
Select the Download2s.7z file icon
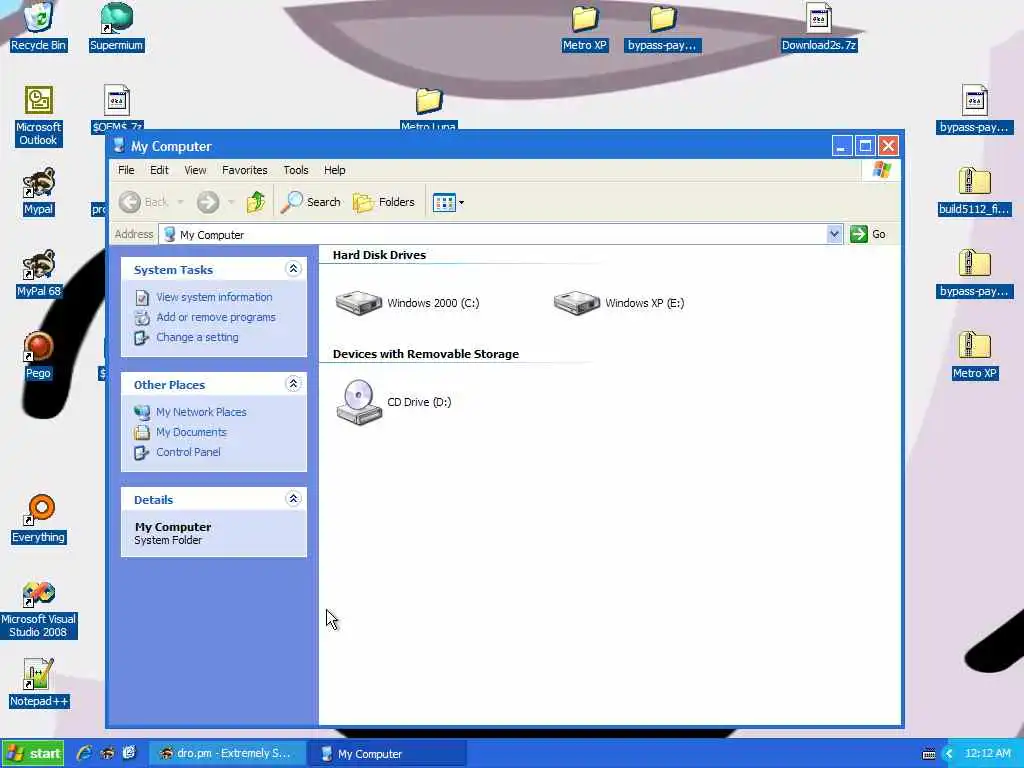(819, 27)
